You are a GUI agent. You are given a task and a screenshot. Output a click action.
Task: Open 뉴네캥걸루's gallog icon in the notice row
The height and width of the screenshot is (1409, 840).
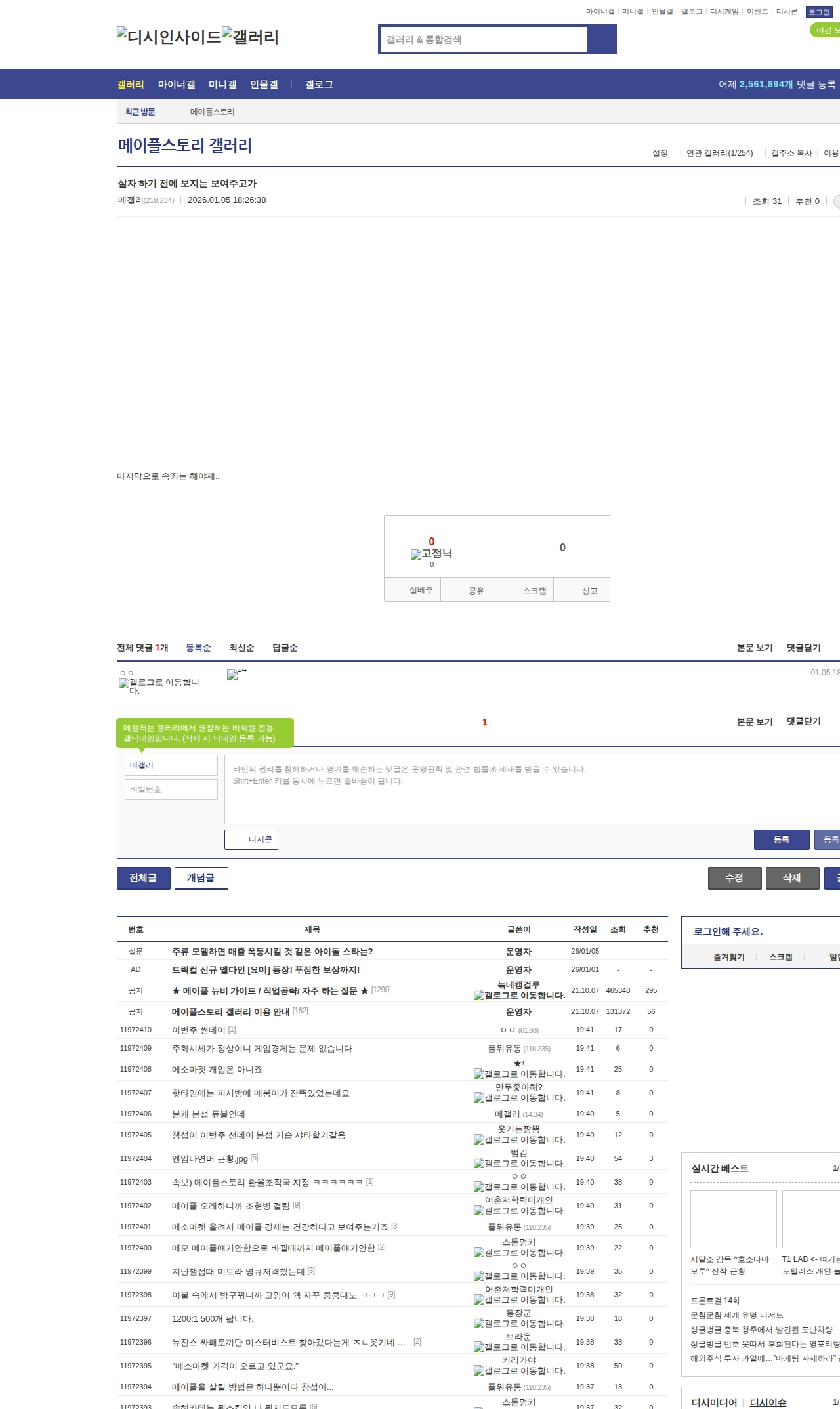pyautogui.click(x=519, y=996)
